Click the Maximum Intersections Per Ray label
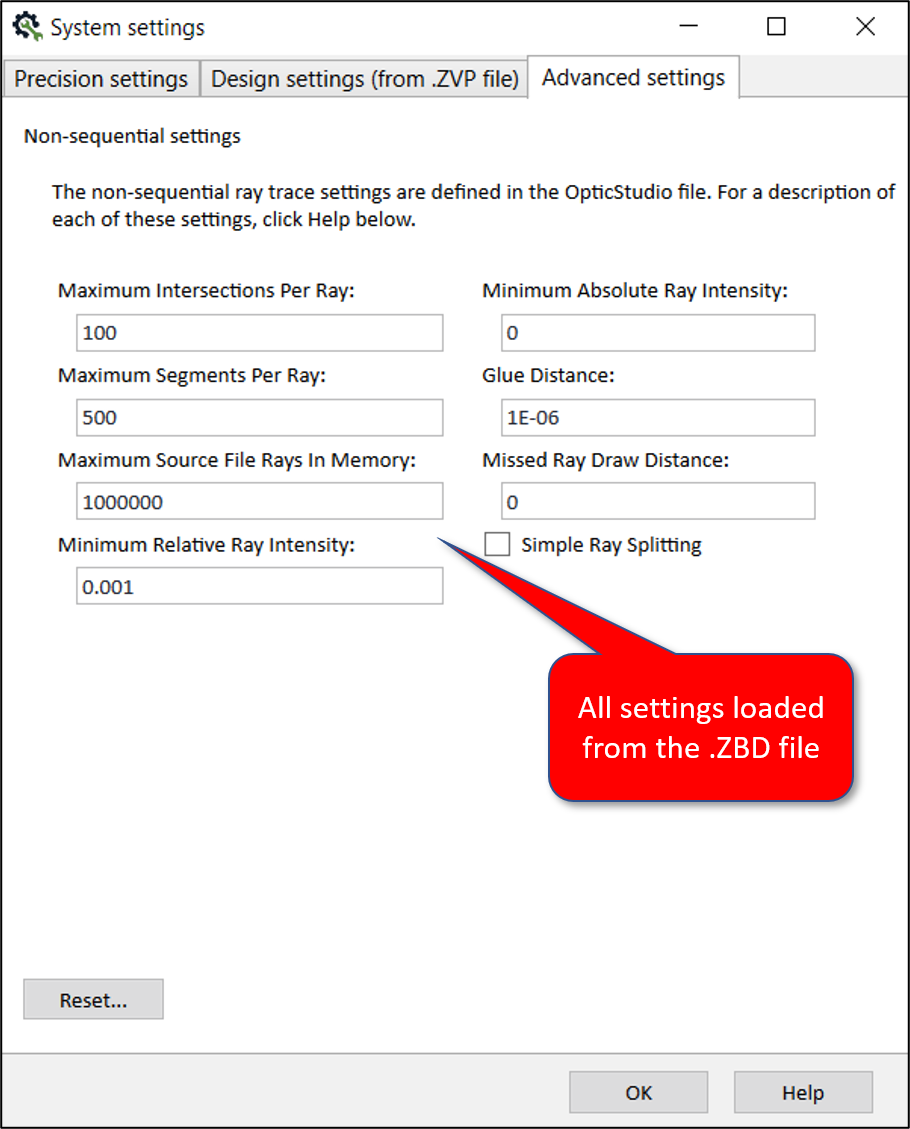Screen dimensions: 910x1129 tap(207, 290)
